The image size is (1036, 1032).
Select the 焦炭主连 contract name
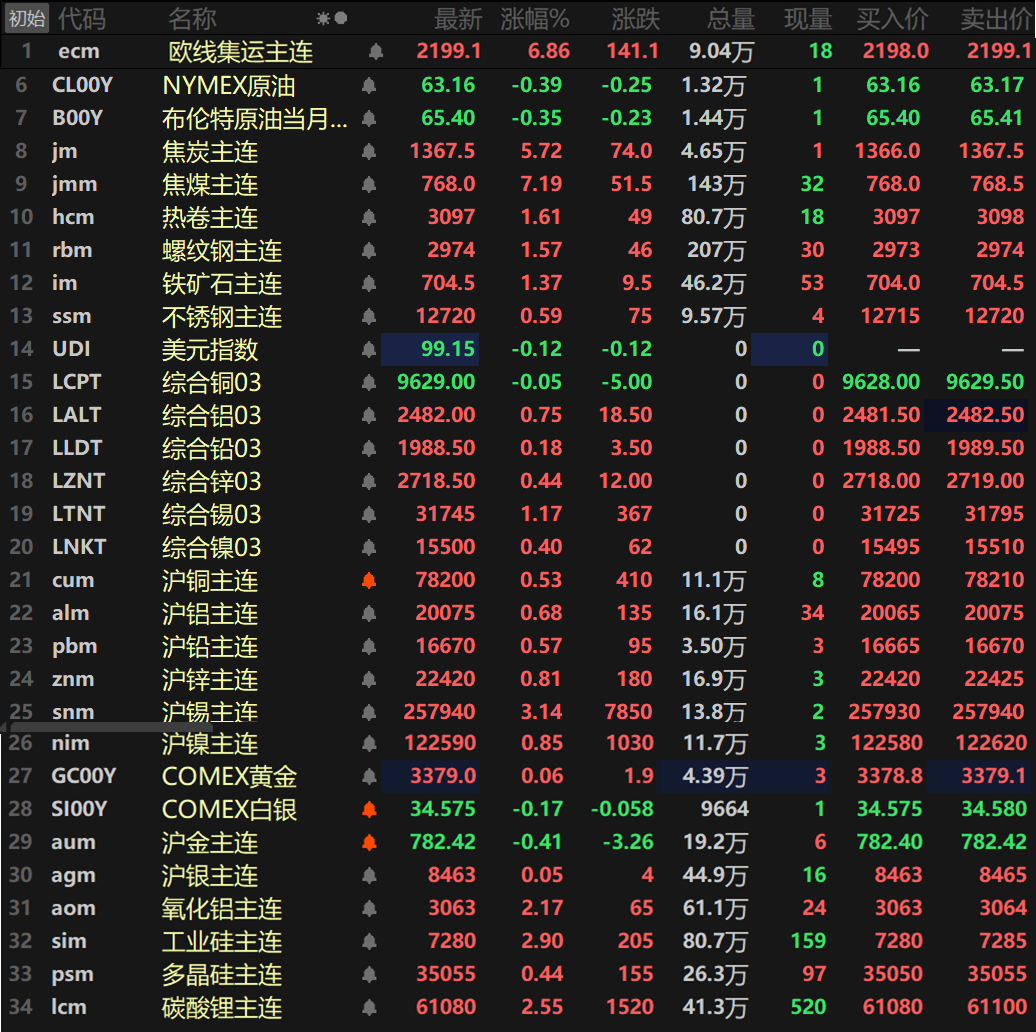210,151
